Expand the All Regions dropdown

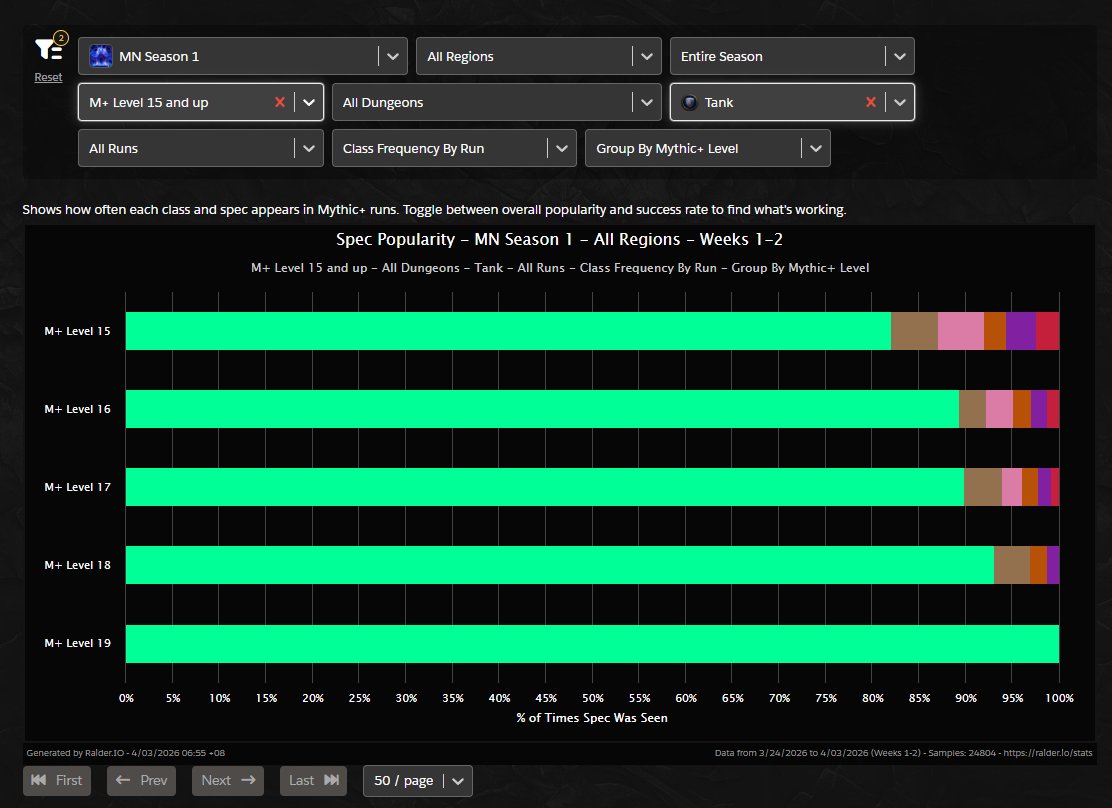[539, 56]
